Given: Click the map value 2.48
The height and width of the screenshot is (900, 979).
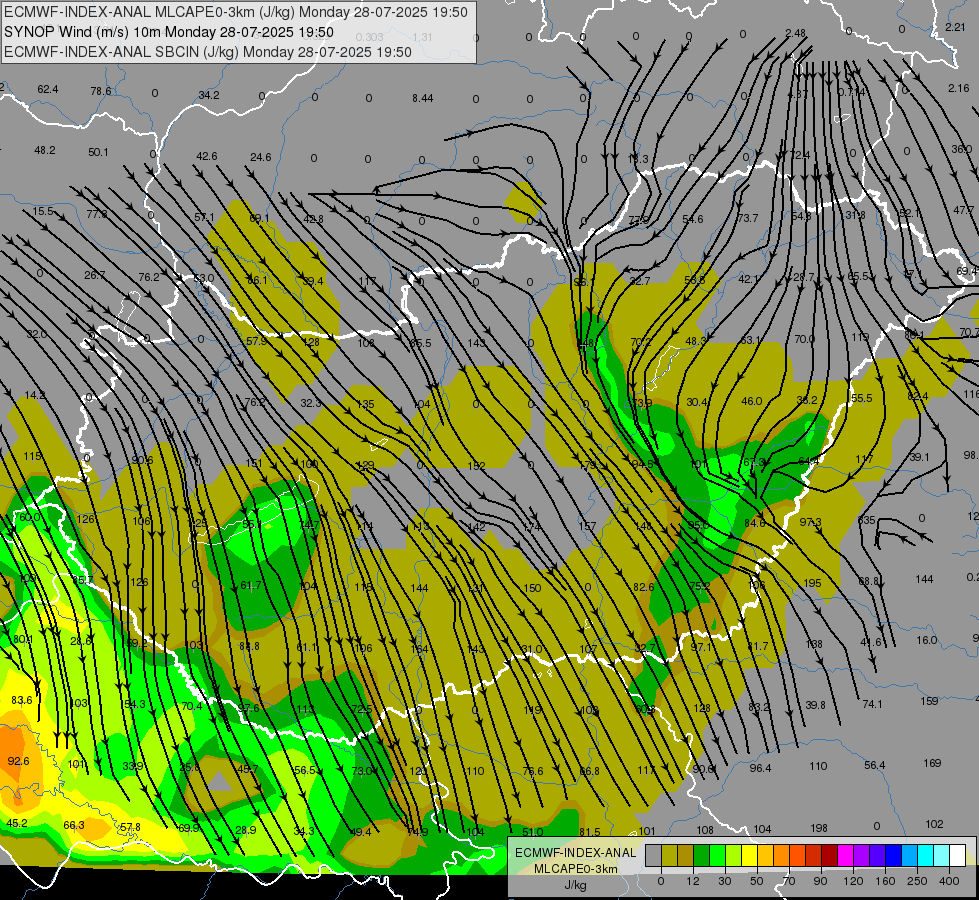Looking at the screenshot, I should pyautogui.click(x=795, y=33).
